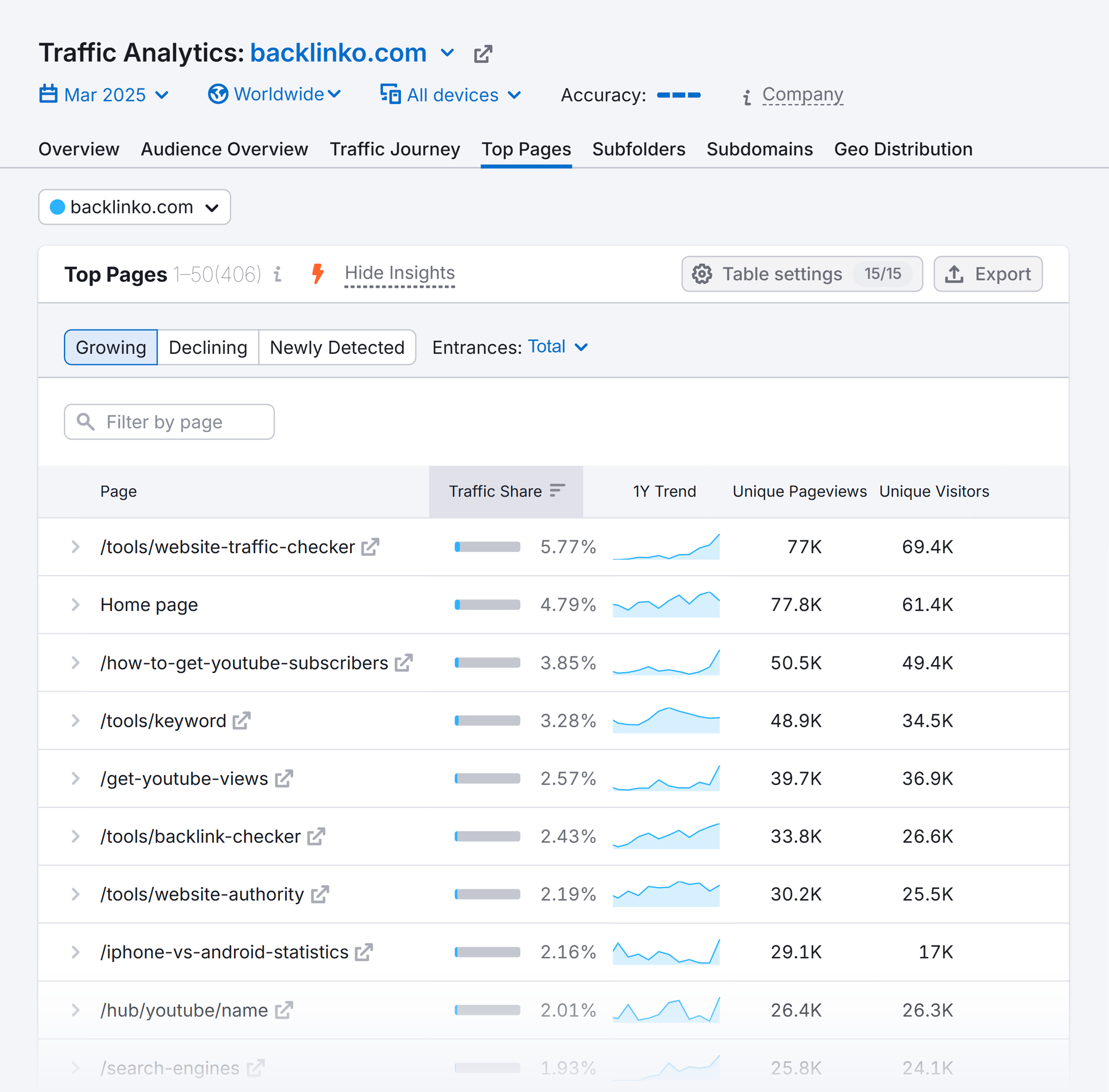Expand the /tools/website-authority row
Screen dimensions: 1109x1092
click(75, 894)
